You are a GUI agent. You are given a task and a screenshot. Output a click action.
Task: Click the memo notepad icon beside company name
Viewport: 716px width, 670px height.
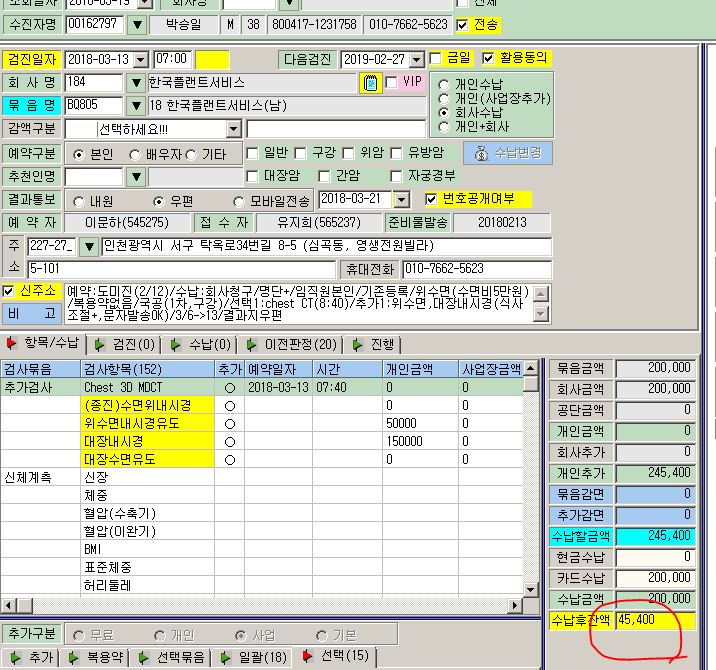[x=370, y=83]
